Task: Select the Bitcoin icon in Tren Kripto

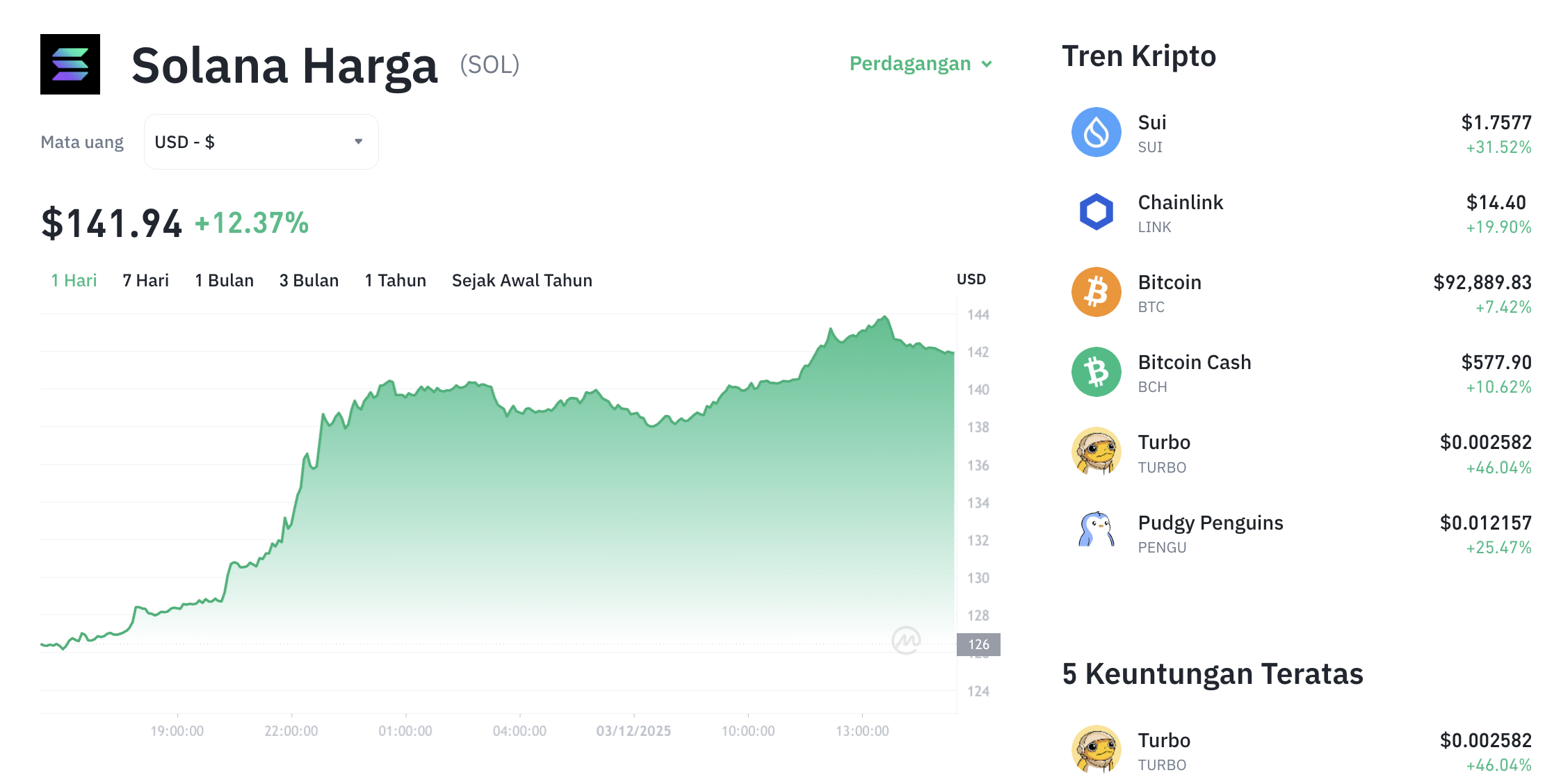Action: point(1096,291)
